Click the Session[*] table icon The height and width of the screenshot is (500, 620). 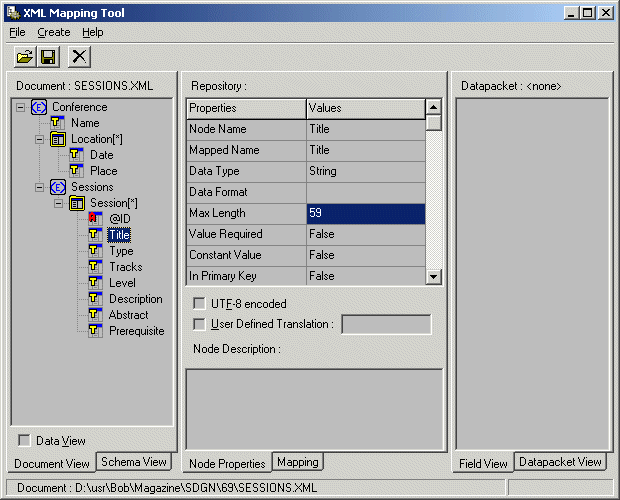[77, 203]
